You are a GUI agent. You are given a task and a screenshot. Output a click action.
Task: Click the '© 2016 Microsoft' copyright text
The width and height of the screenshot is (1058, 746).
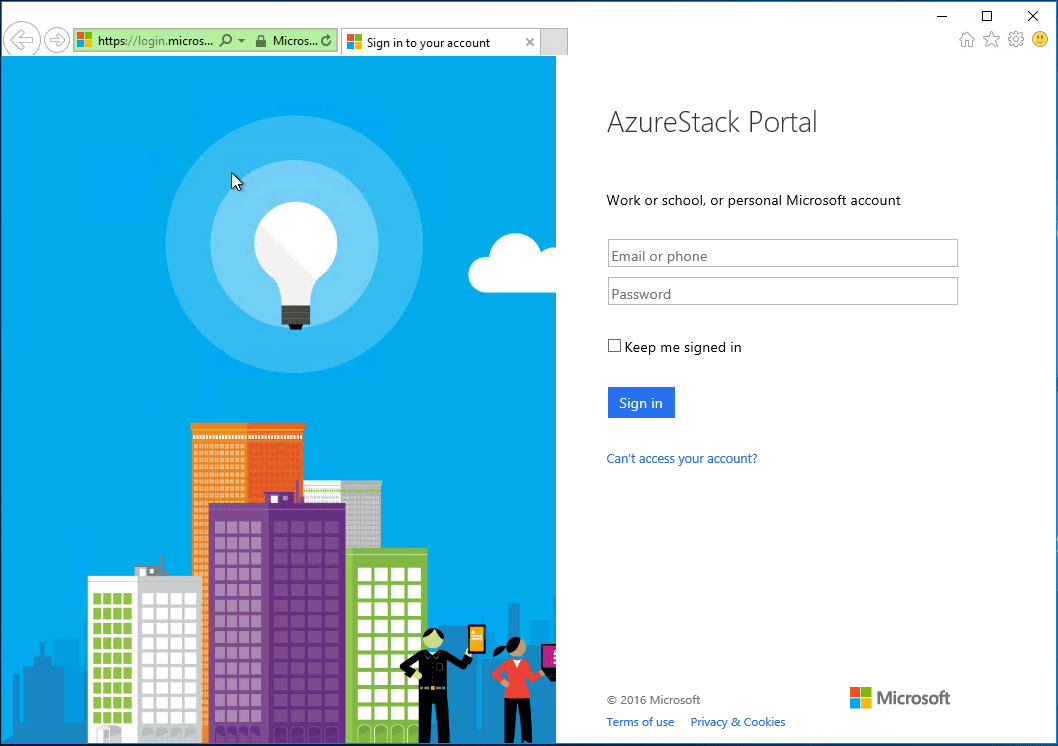653,699
